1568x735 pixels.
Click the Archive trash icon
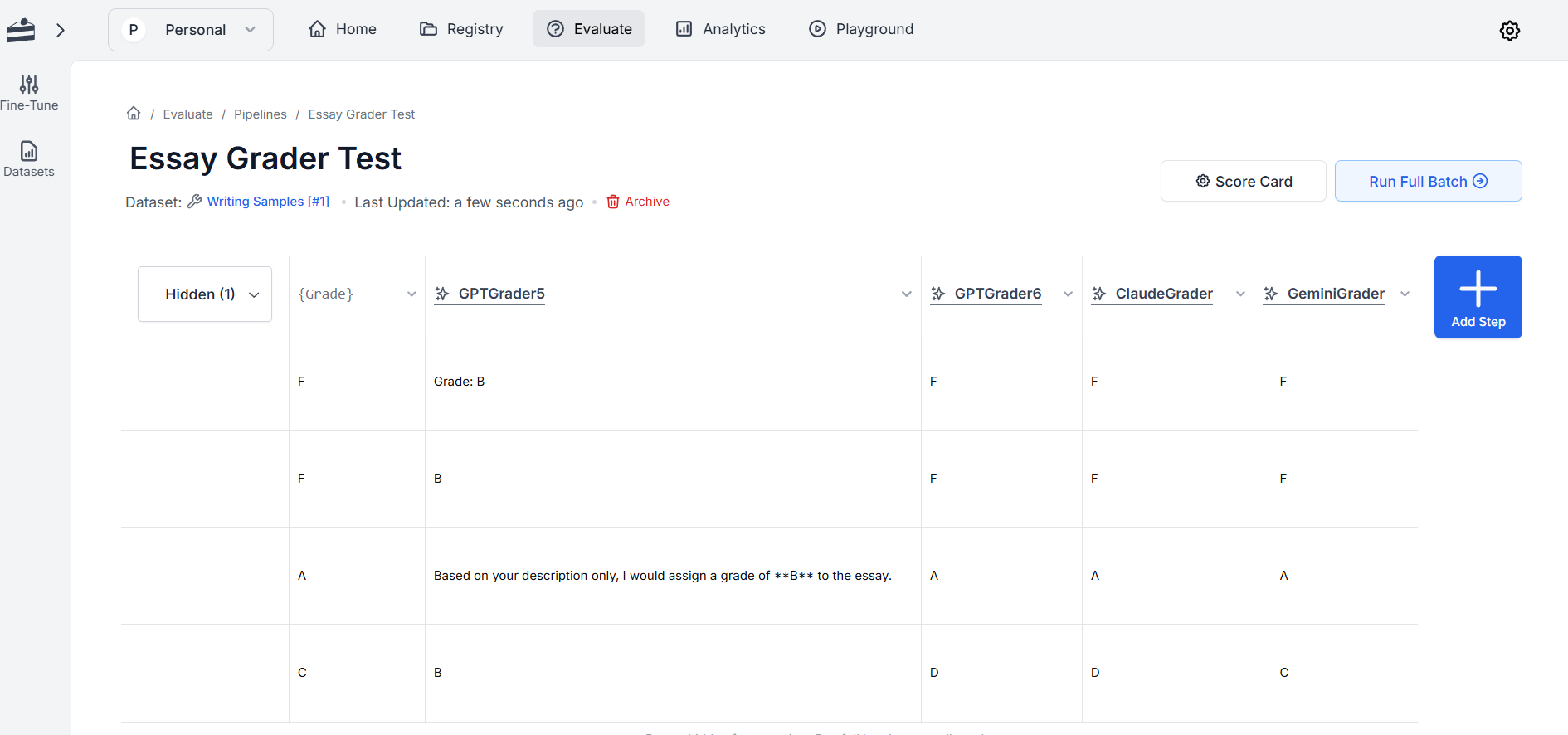[613, 202]
